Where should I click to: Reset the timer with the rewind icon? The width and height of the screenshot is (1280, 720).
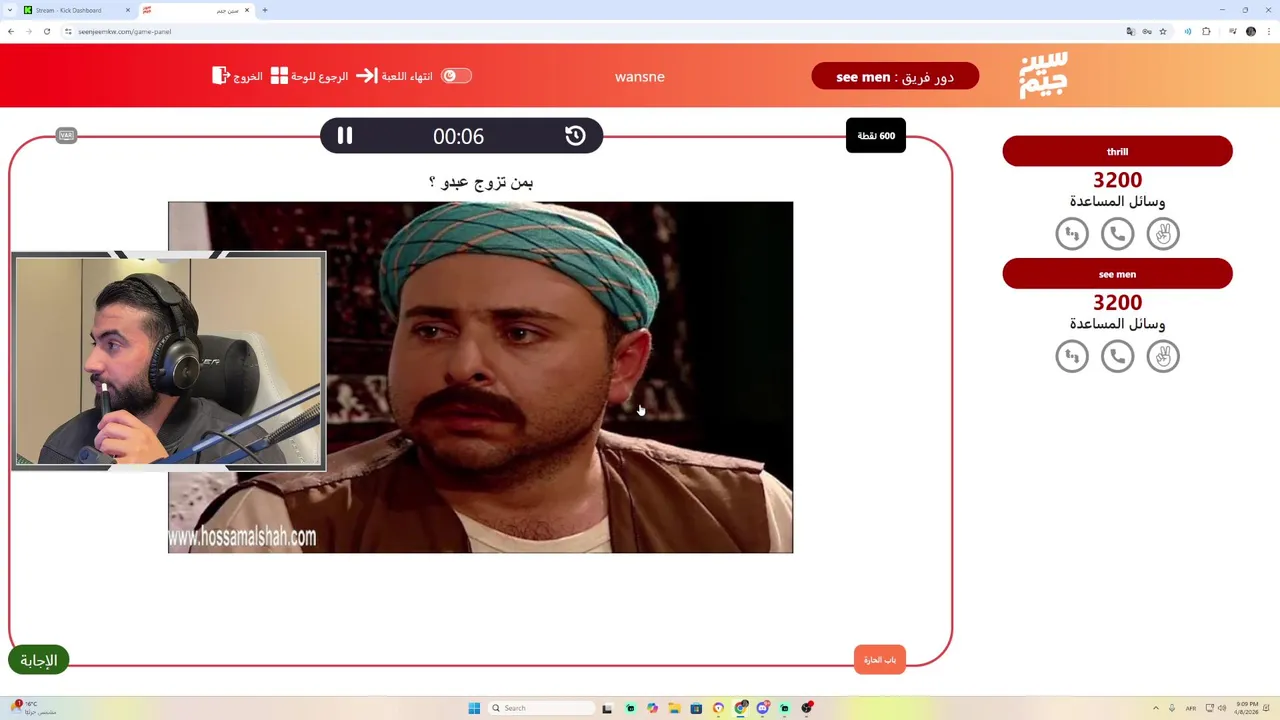click(x=575, y=136)
